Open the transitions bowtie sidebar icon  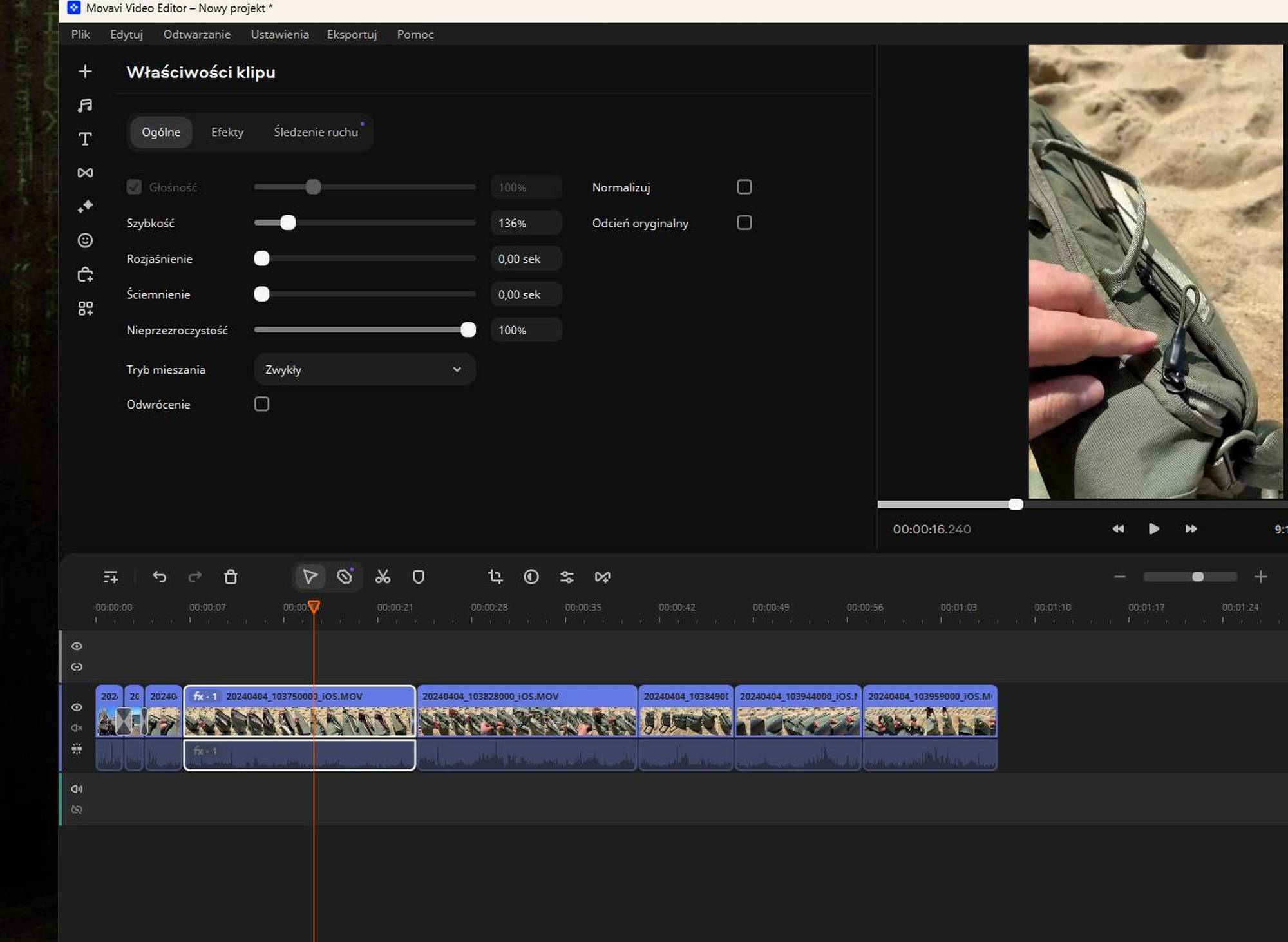[x=85, y=173]
